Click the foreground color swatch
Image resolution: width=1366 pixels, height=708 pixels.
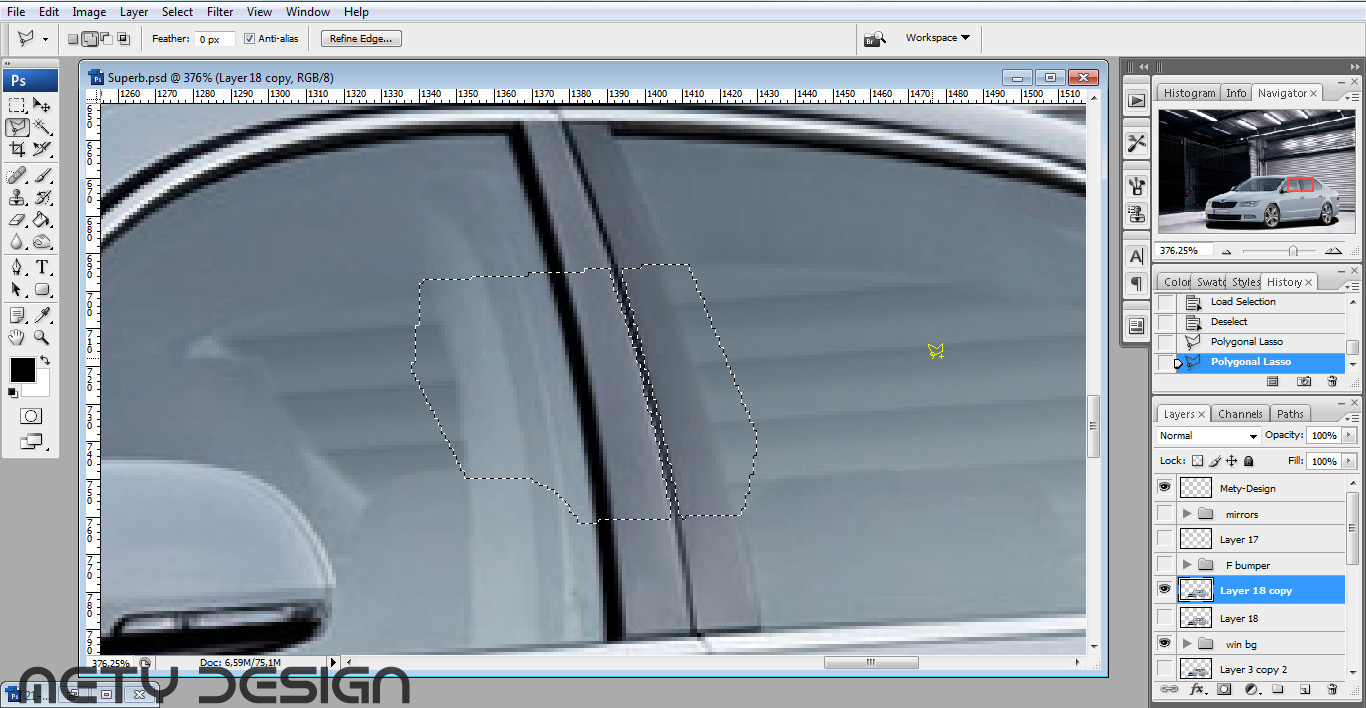[x=22, y=370]
